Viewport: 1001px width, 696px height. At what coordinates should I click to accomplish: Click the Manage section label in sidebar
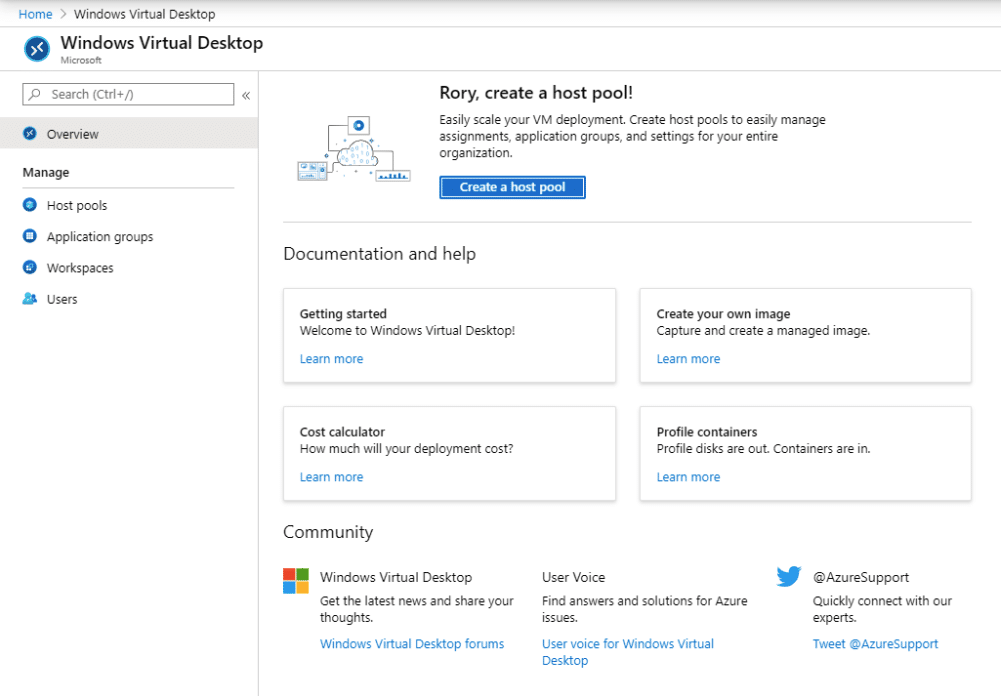(x=46, y=172)
